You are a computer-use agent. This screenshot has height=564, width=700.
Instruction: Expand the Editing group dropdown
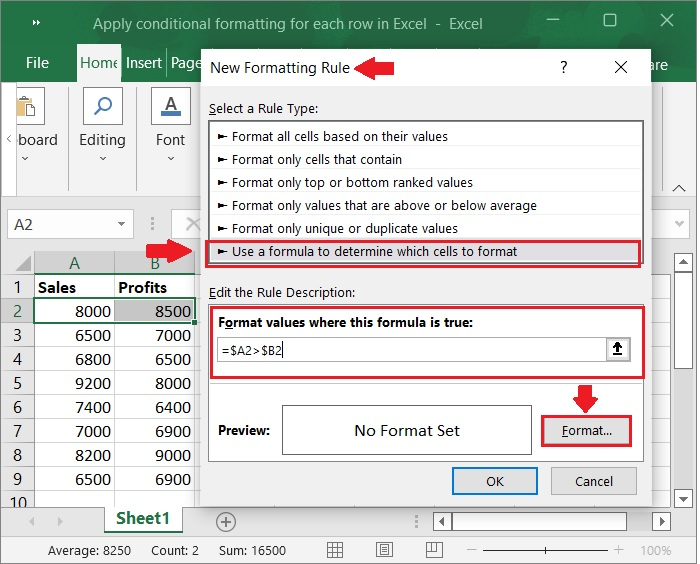(x=102, y=159)
